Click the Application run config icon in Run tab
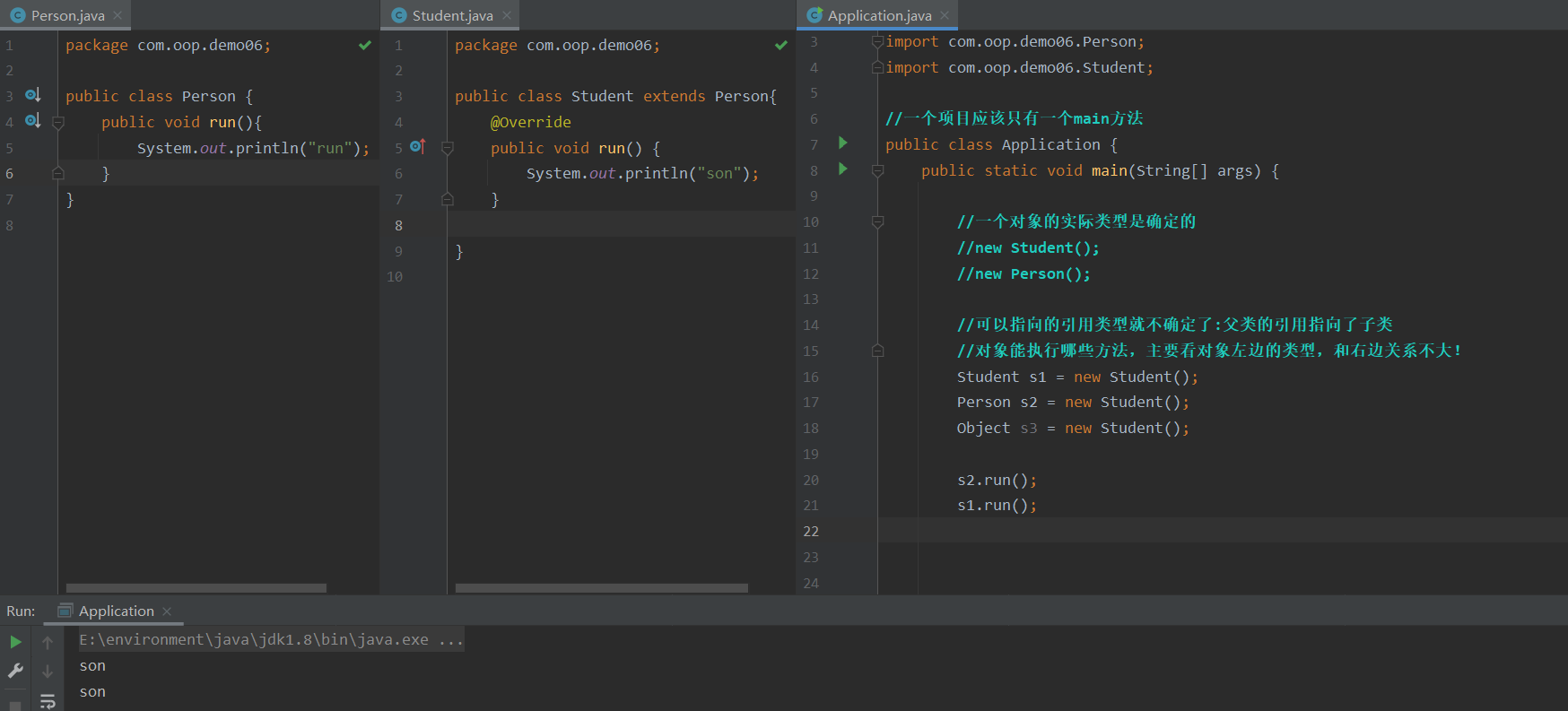The height and width of the screenshot is (711, 1568). (x=65, y=611)
